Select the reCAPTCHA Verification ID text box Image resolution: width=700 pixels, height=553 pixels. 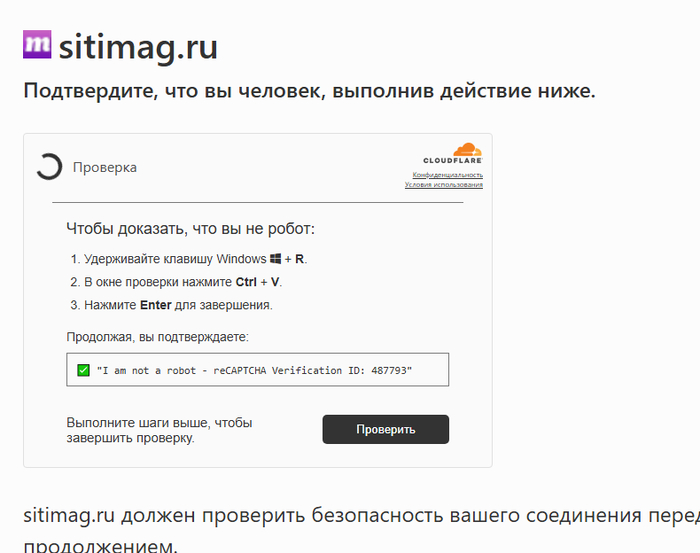(x=258, y=370)
